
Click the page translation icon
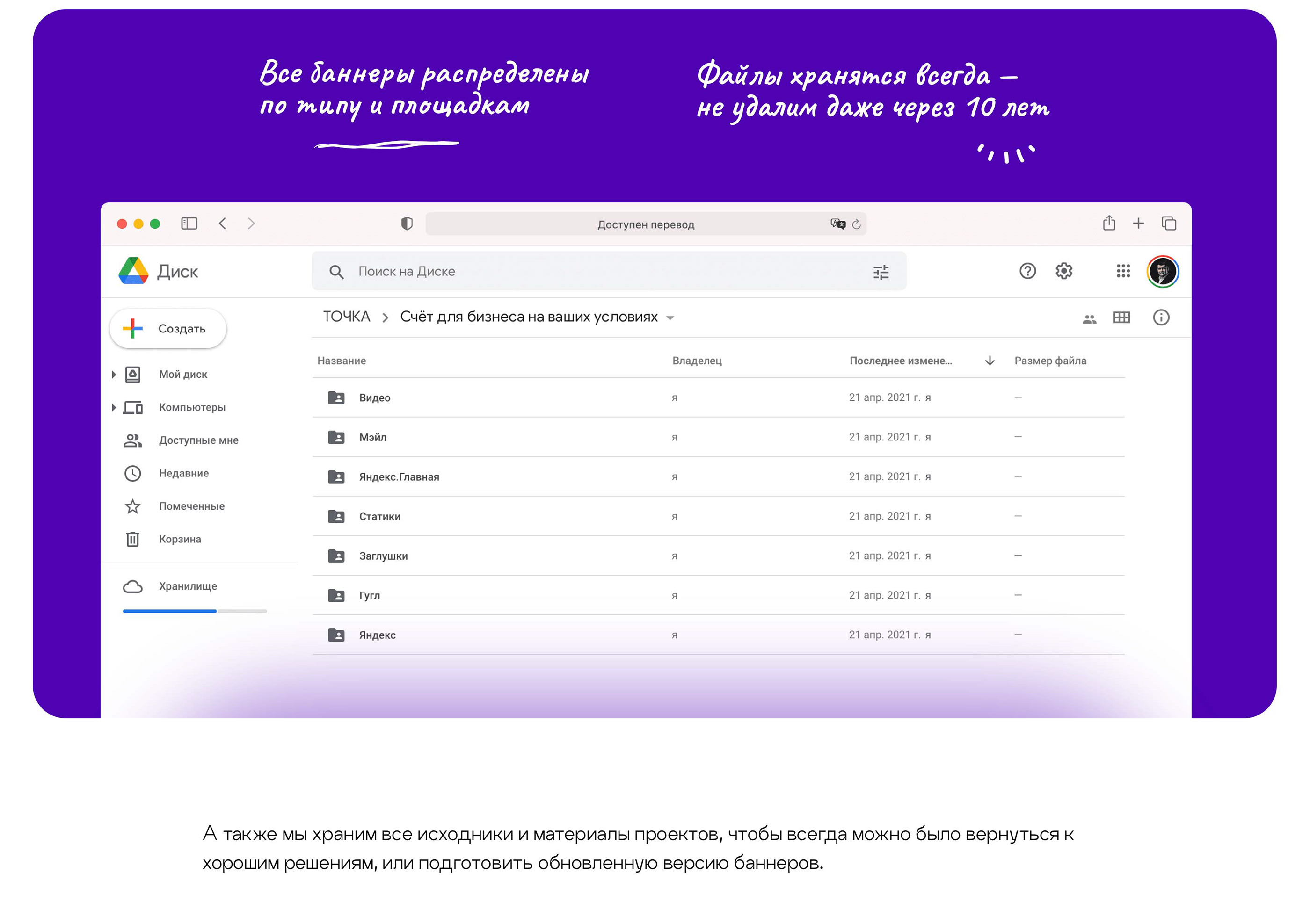click(837, 224)
